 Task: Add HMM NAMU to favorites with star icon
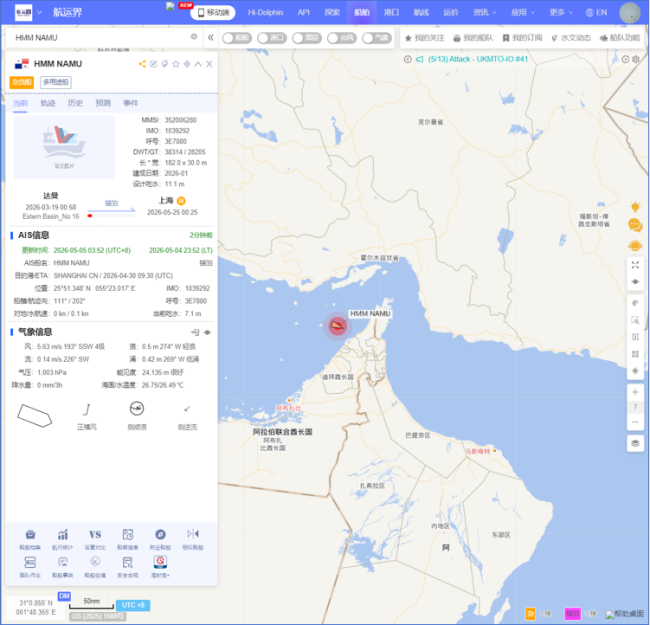(x=176, y=64)
